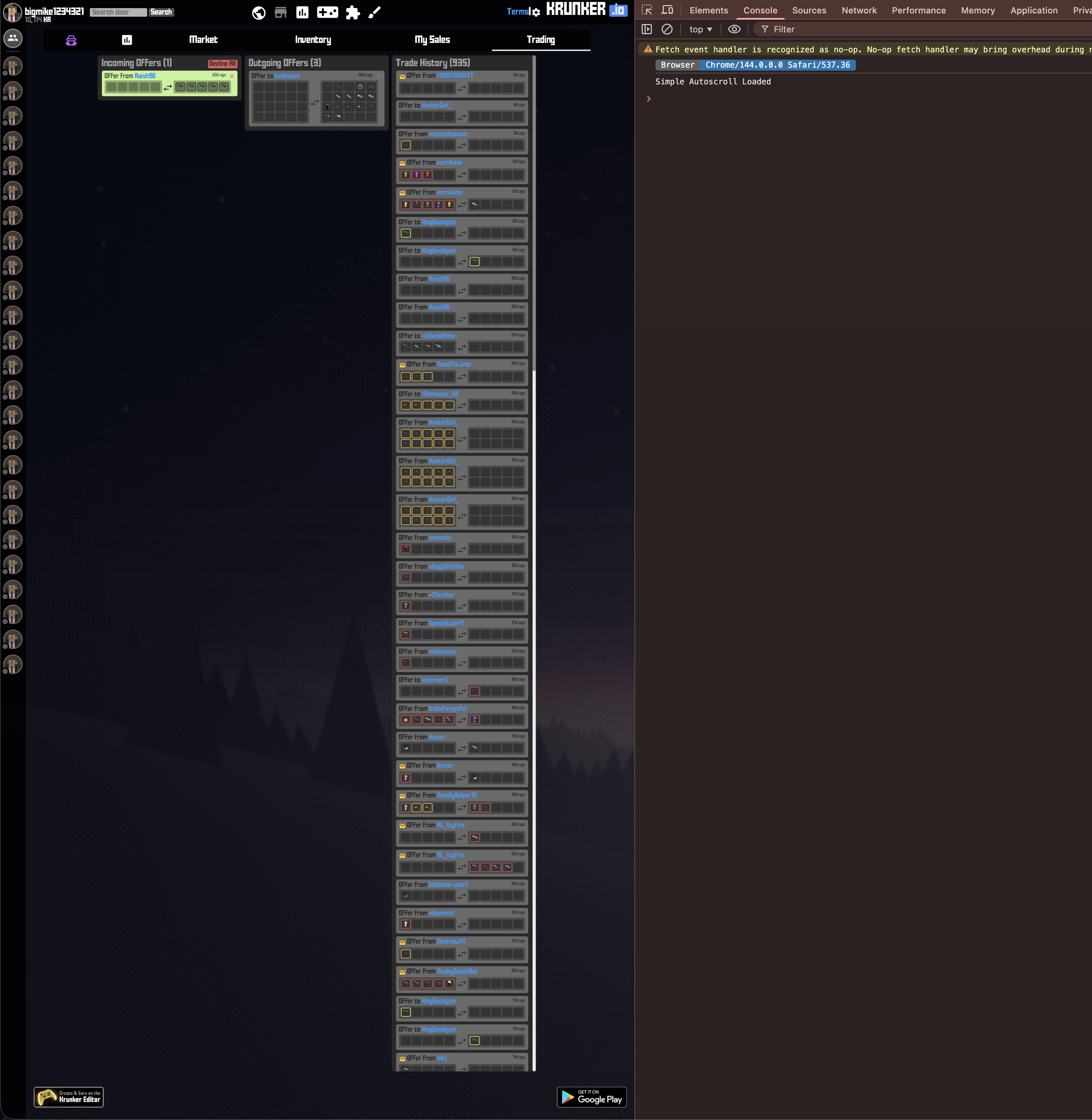Viewport: 1092px width, 1120px height.
Task: Click the game controller icon
Action: [x=328, y=12]
